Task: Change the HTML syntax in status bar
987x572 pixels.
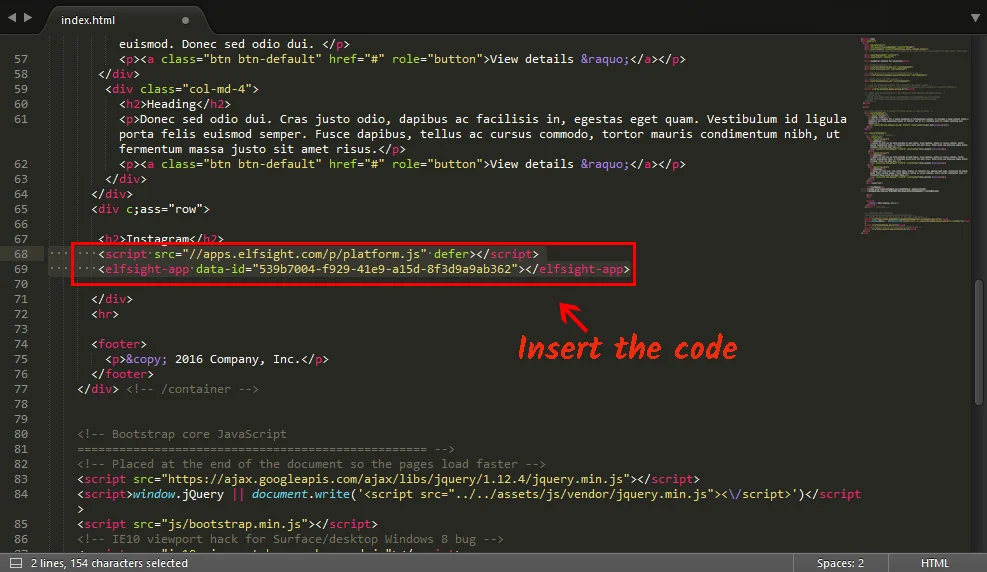Action: pos(935,563)
